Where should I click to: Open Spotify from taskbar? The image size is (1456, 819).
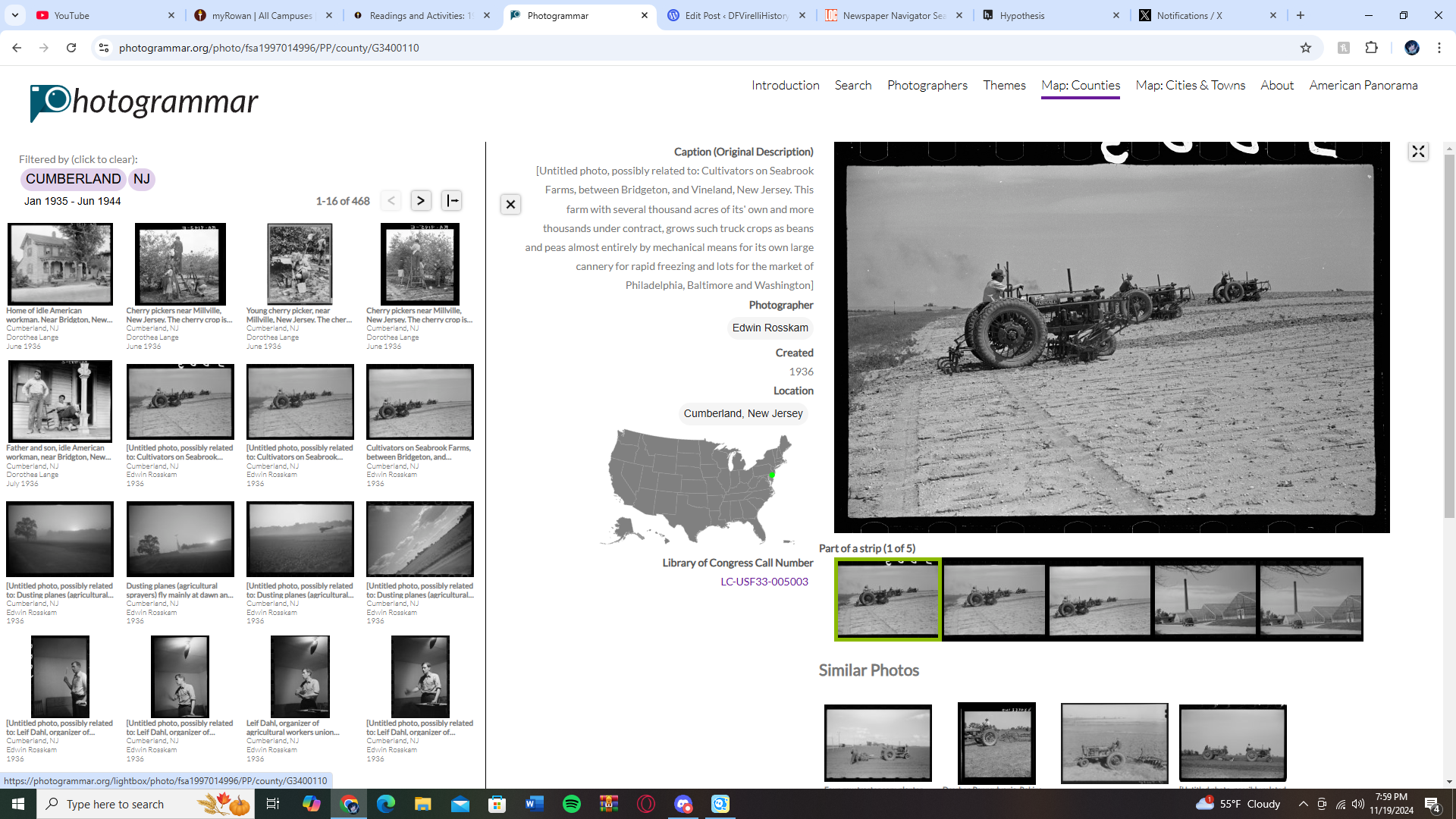(572, 804)
